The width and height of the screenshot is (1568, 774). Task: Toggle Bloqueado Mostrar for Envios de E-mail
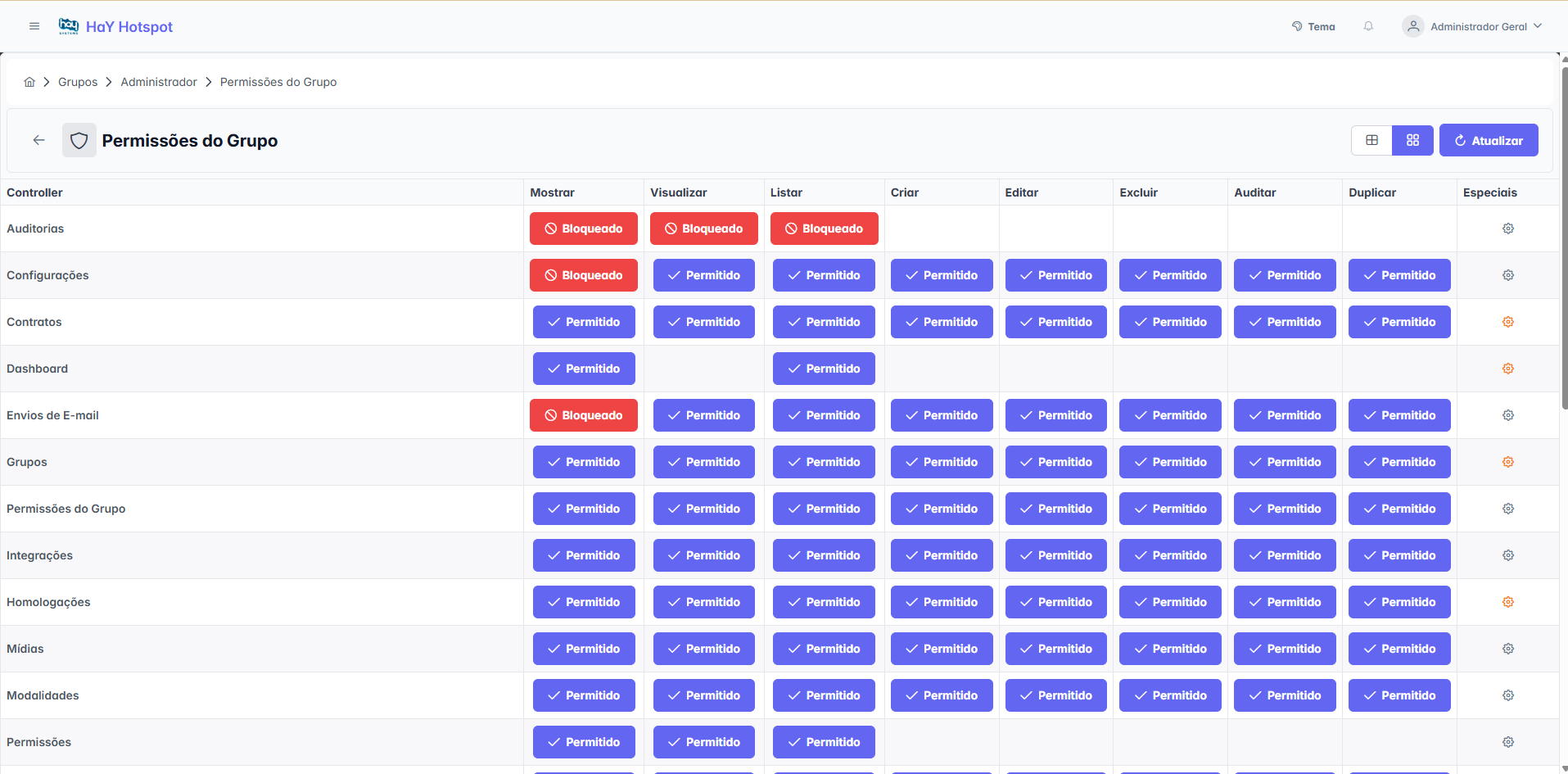(x=584, y=415)
